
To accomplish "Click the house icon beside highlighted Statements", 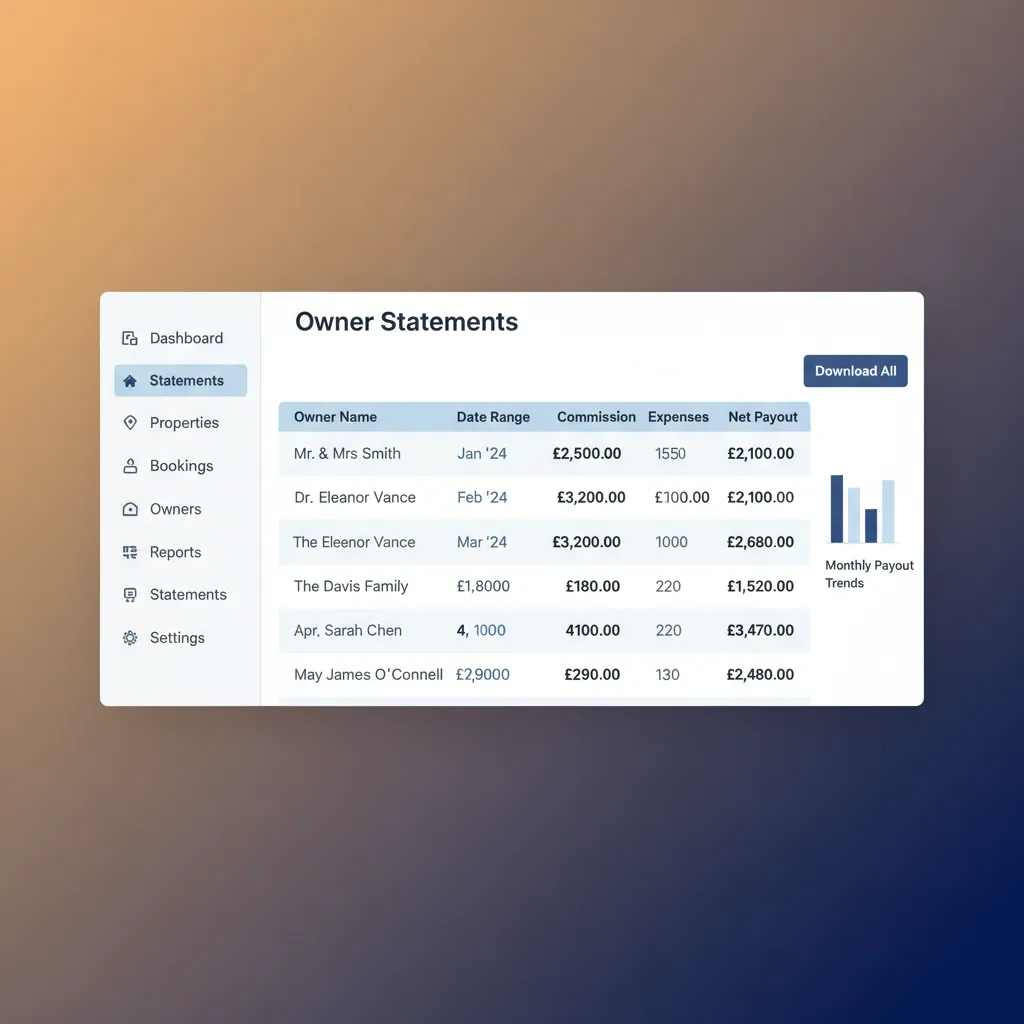I will (x=130, y=381).
